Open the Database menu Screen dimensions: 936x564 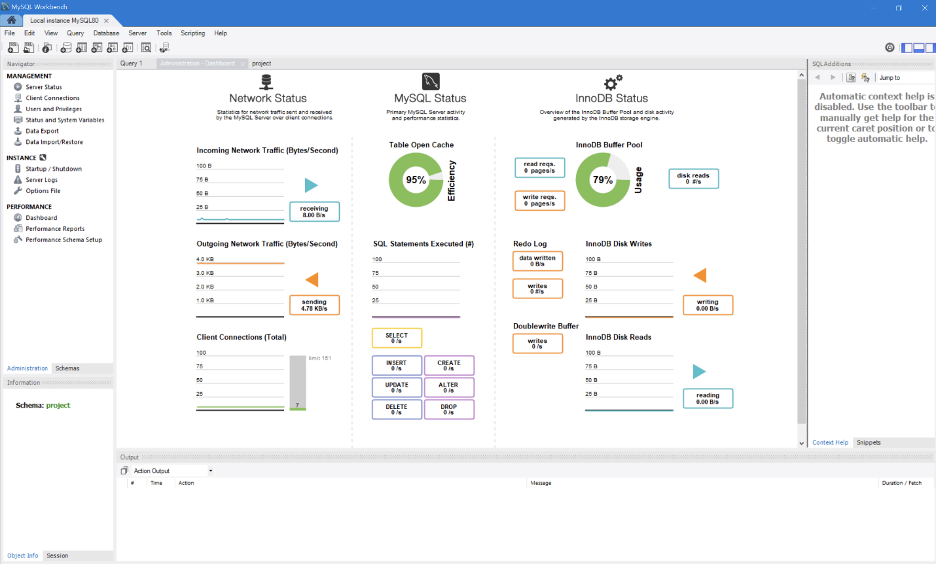coord(106,33)
